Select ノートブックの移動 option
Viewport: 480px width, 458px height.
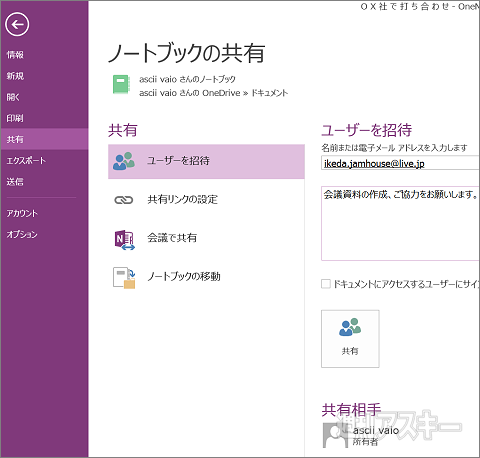click(184, 276)
